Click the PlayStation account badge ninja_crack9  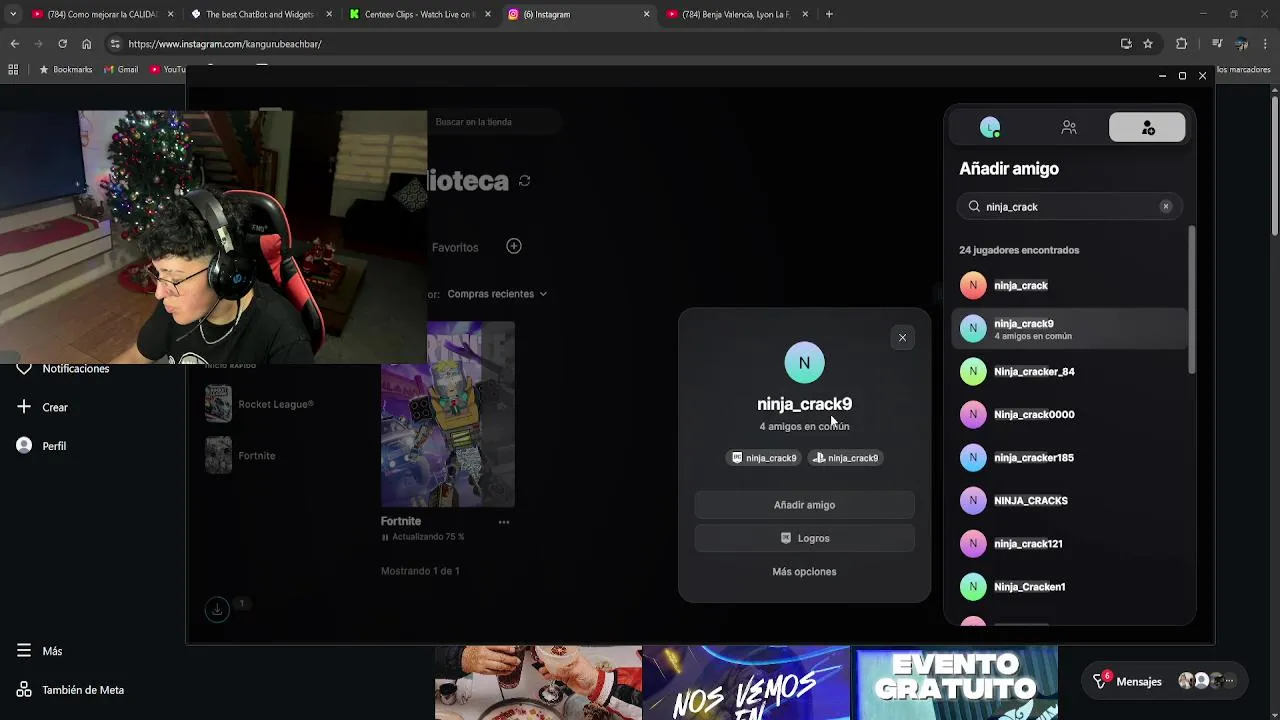(x=846, y=458)
